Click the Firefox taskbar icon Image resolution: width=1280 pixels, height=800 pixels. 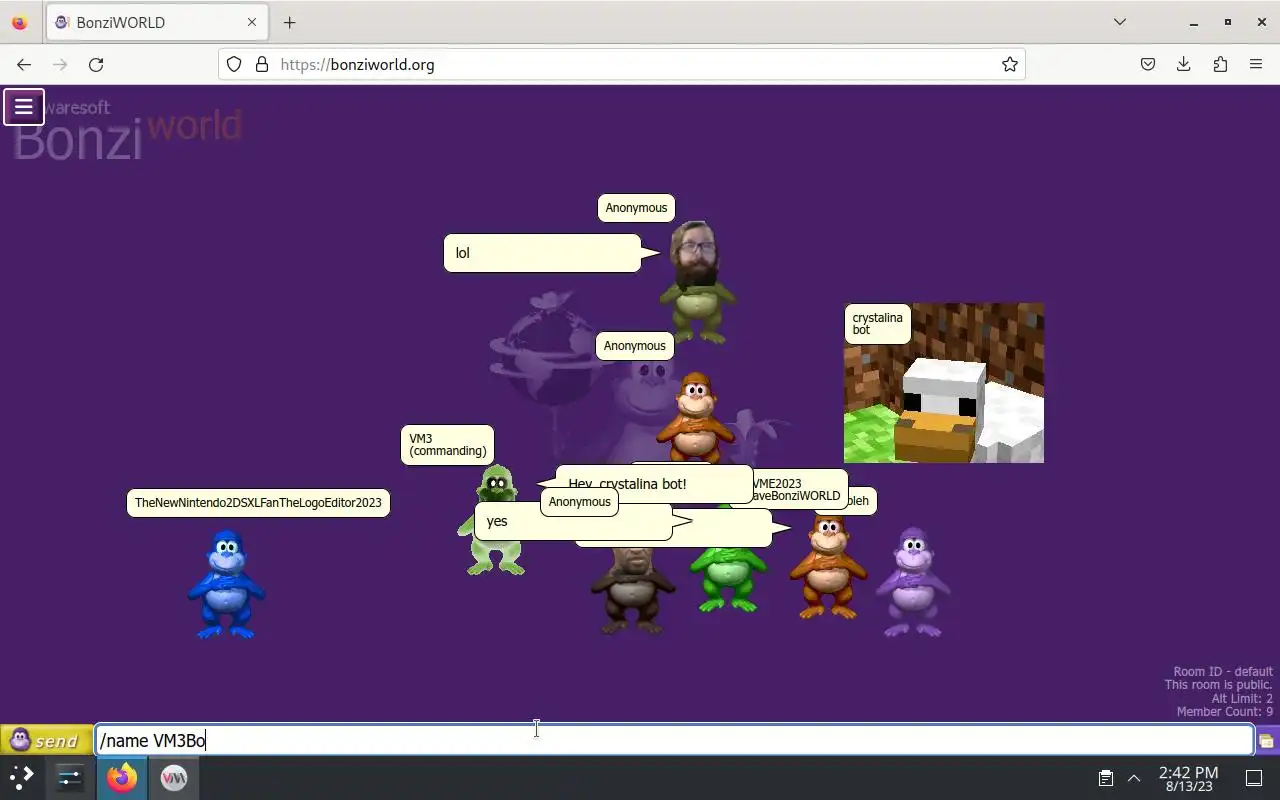click(x=122, y=777)
